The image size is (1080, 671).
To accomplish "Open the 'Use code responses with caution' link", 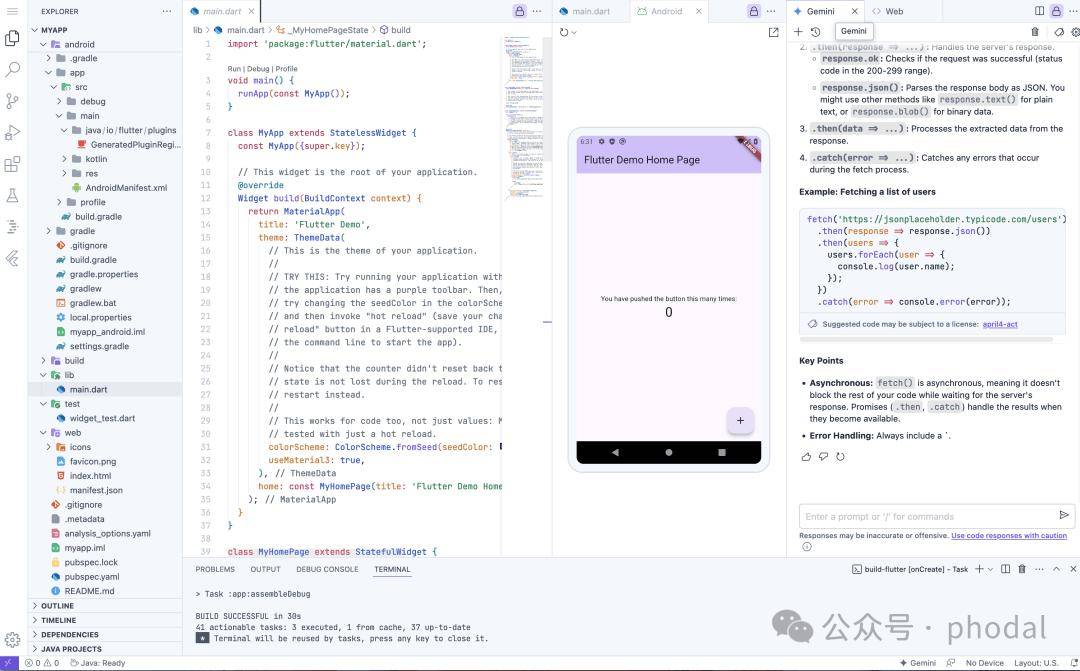I will (1008, 536).
